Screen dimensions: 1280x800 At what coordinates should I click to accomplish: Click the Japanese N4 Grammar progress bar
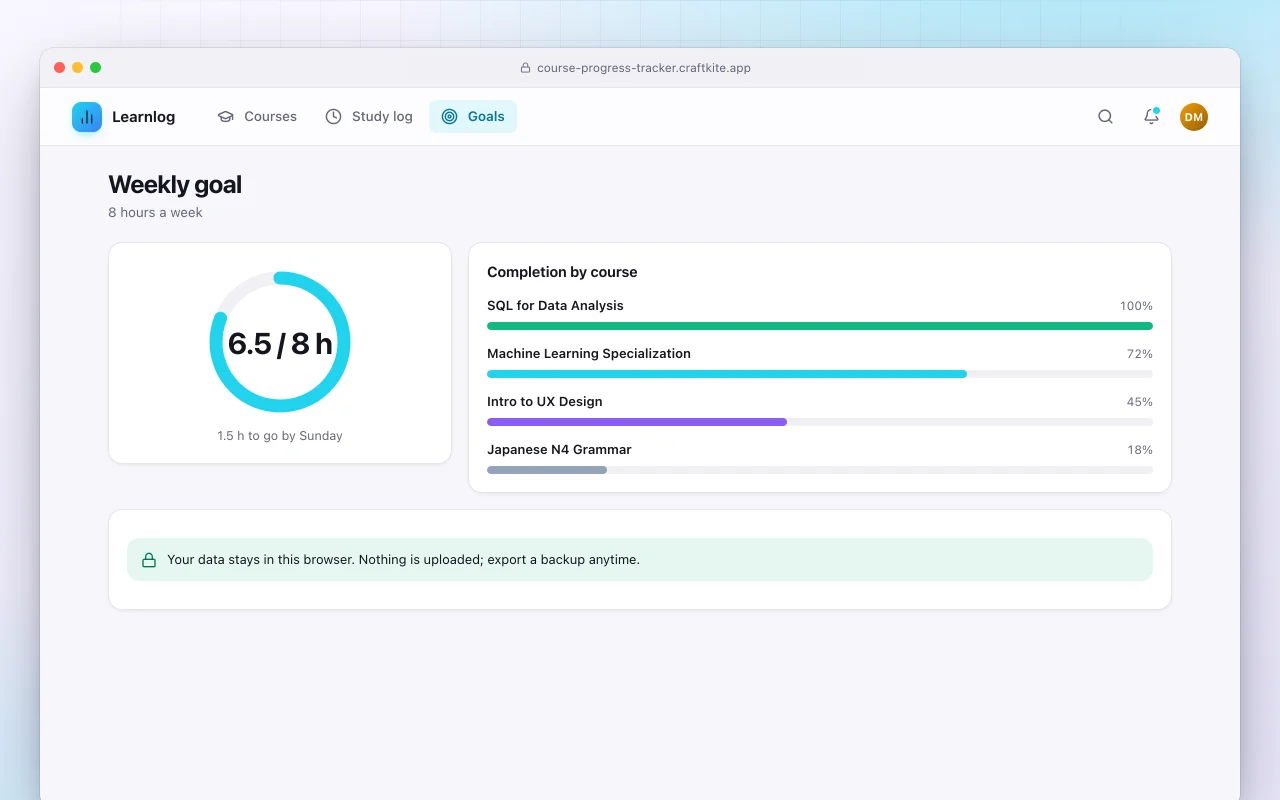820,470
